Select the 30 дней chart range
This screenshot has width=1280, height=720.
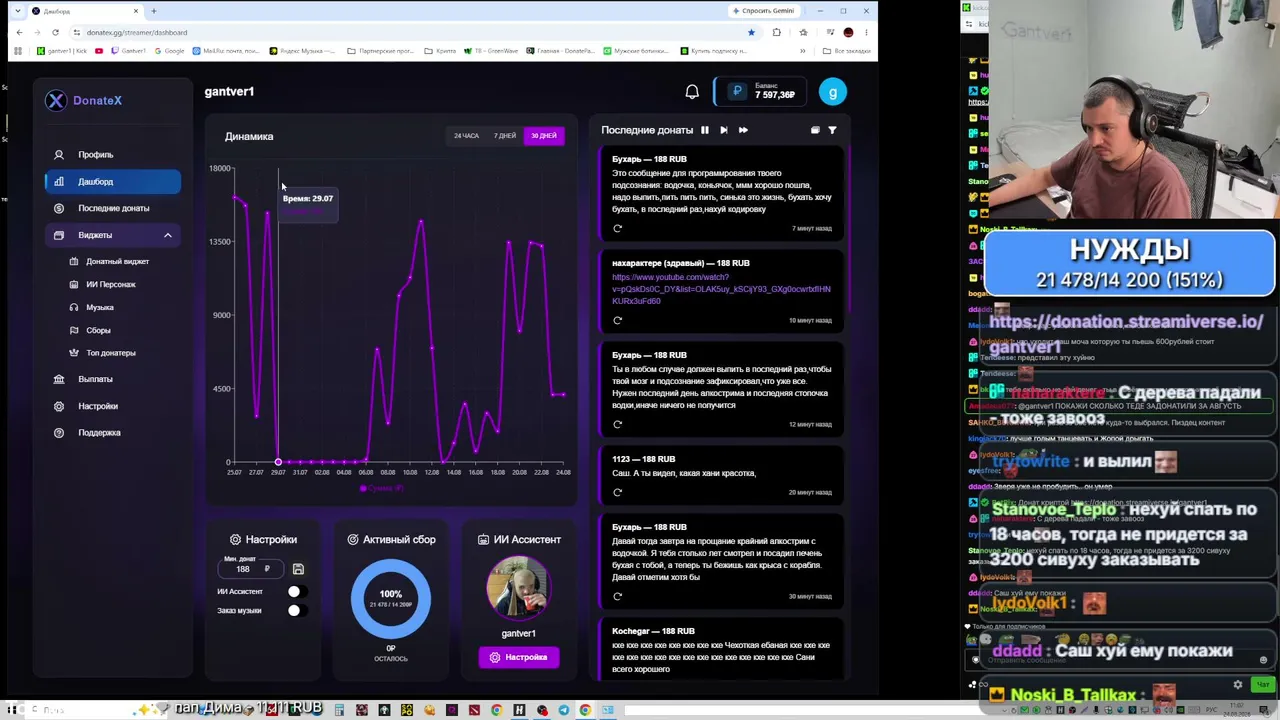point(544,136)
